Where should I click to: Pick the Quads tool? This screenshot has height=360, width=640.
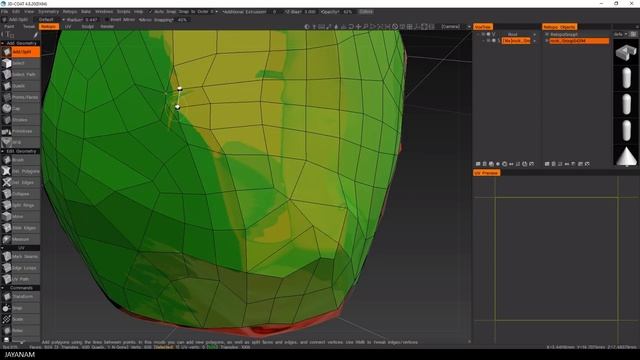[20, 86]
